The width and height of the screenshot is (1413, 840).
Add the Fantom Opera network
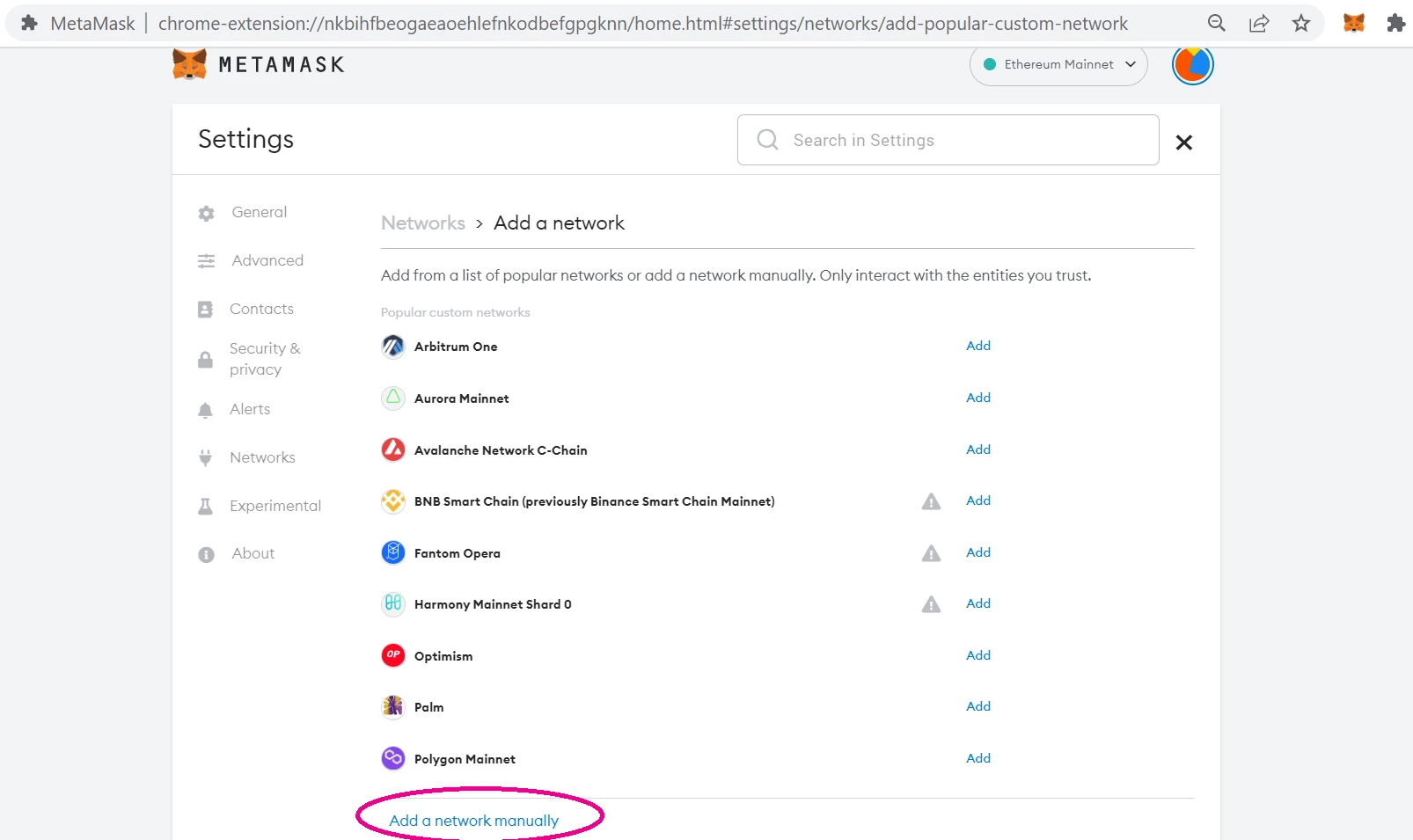tap(978, 552)
